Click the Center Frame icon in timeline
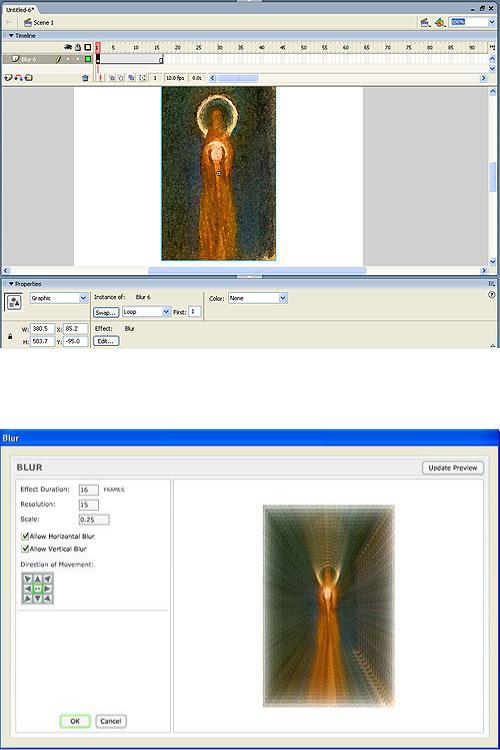Screen dimensions: 500x750 tap(100, 77)
